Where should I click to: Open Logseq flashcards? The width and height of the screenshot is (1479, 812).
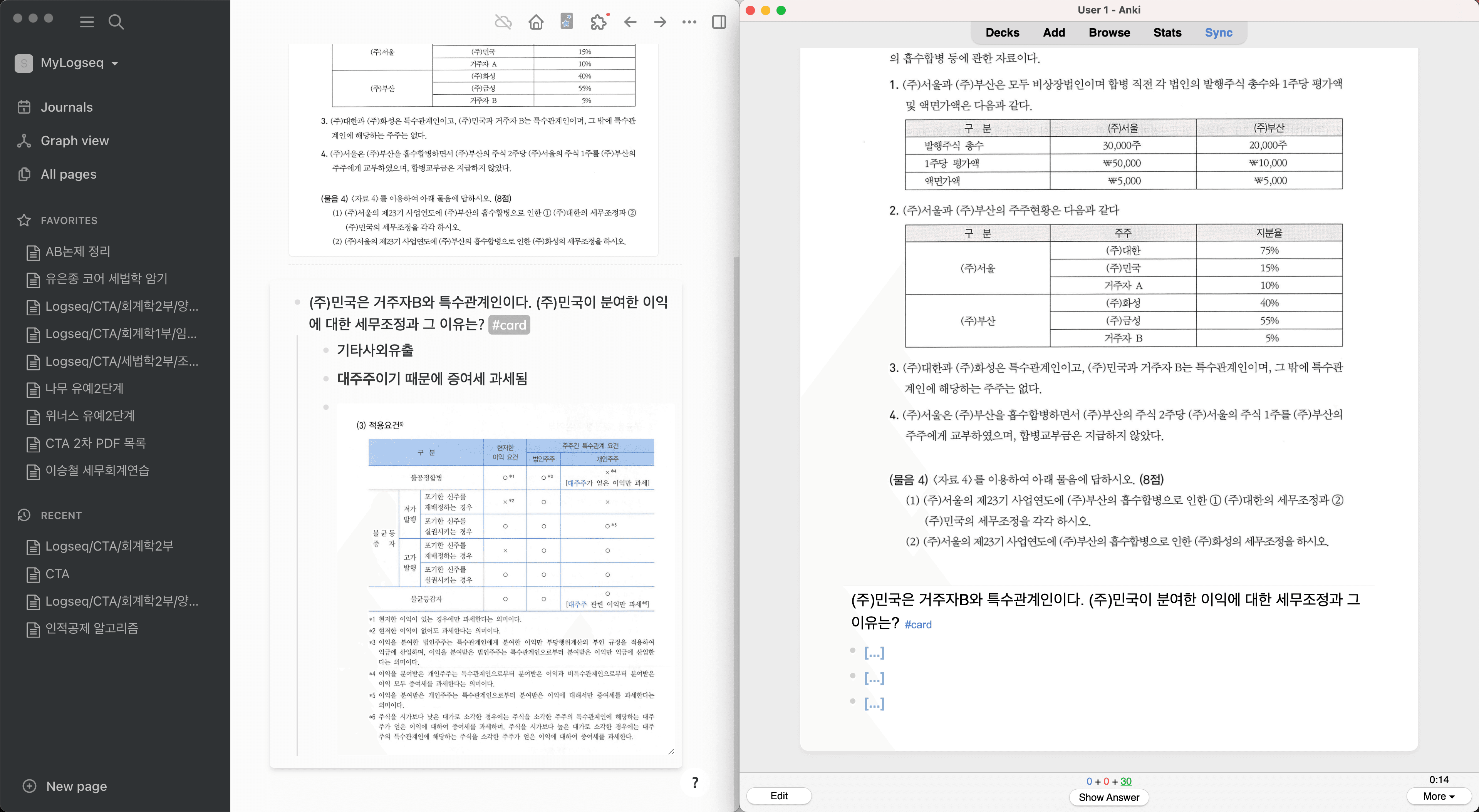[x=566, y=22]
